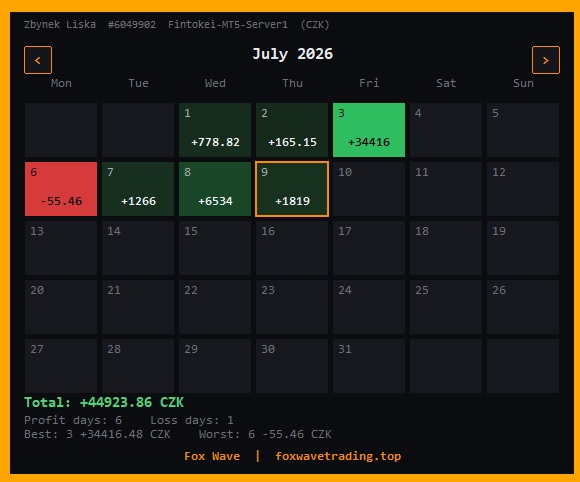Click the Mon weekday header
The height and width of the screenshot is (482, 580).
click(61, 83)
